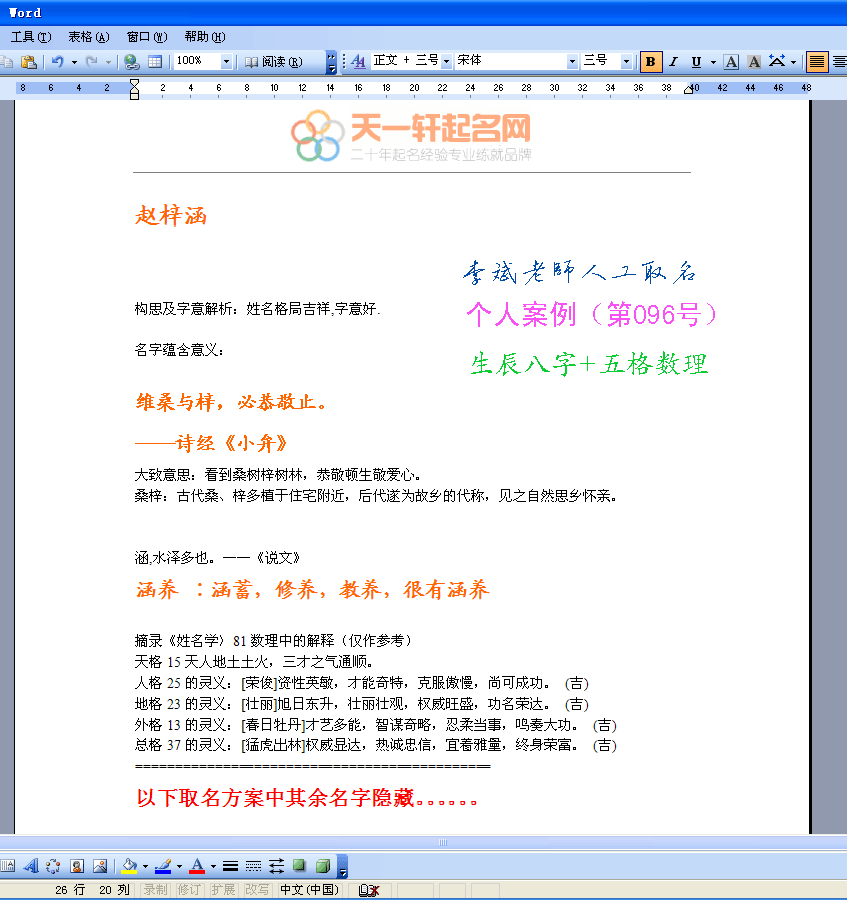
Task: Insert a diagram or organization chart icon
Action: 53,866
